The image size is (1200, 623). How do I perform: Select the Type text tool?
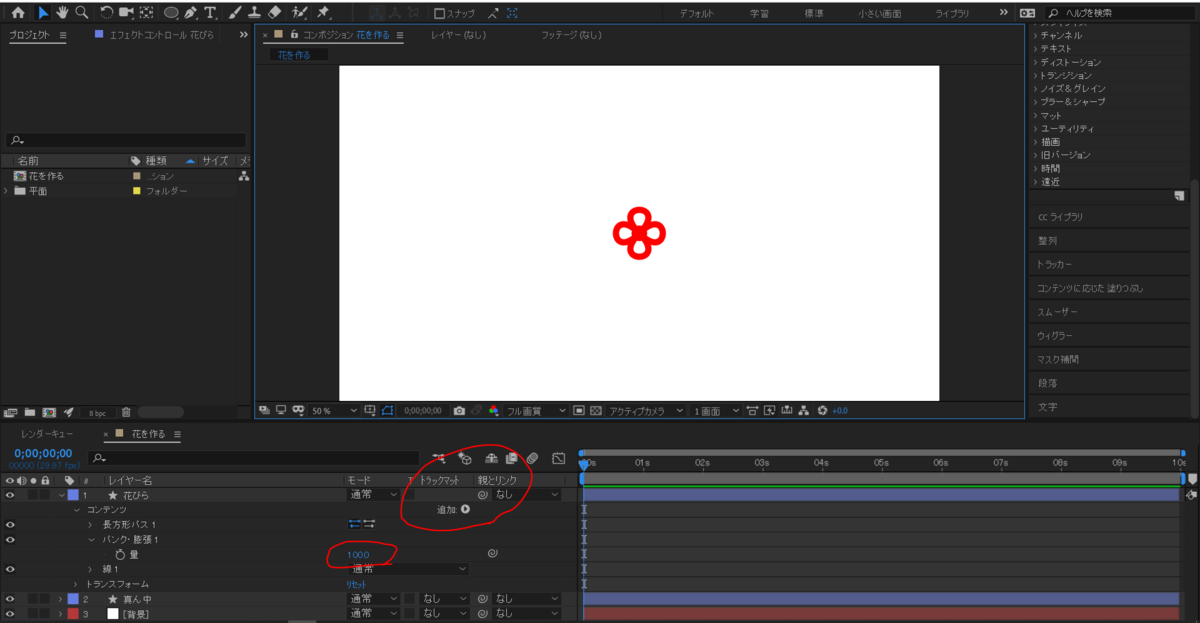pyautogui.click(x=210, y=13)
